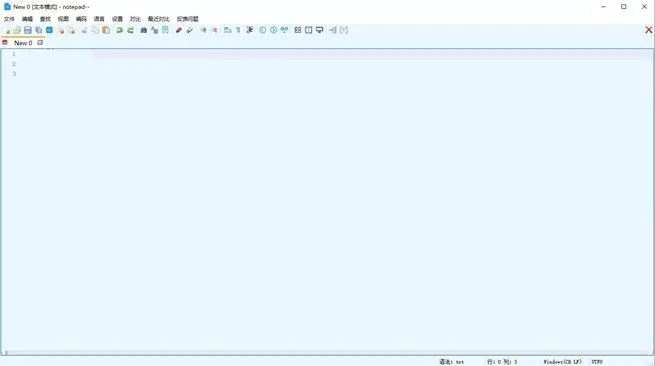Click the red marker highlight icon

click(179, 30)
